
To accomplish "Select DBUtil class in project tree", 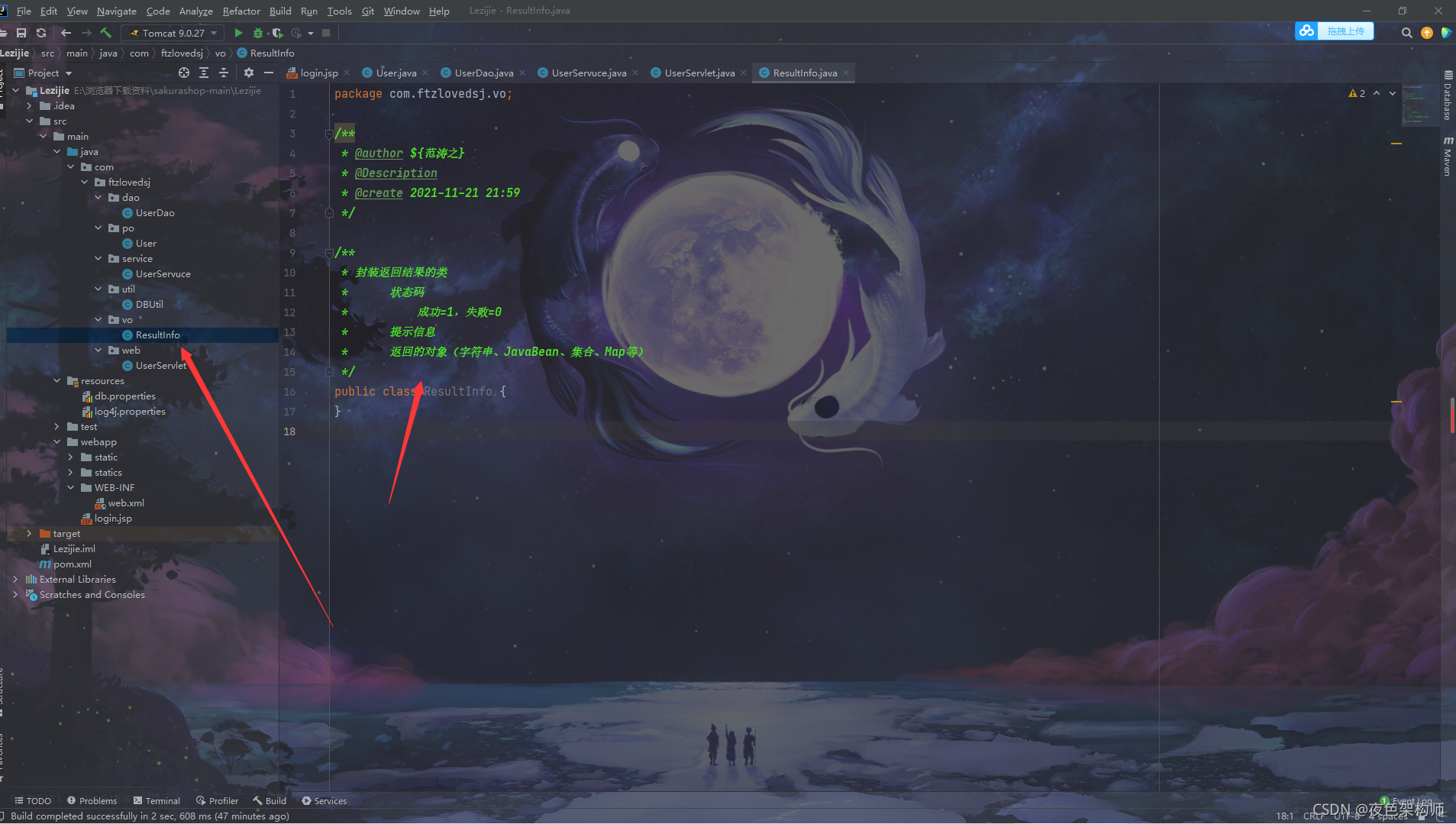I will coord(149,304).
